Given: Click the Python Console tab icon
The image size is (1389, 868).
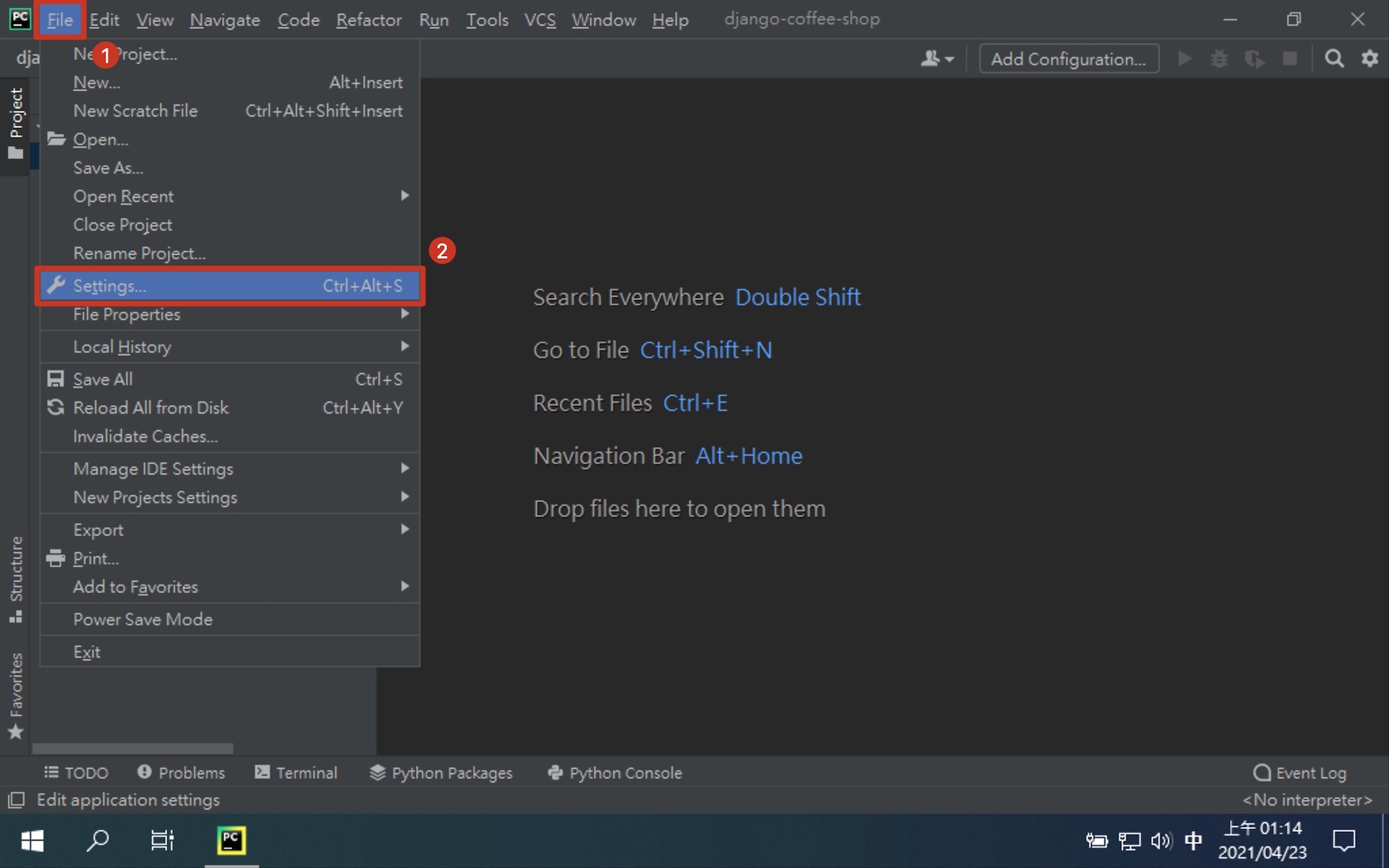Looking at the screenshot, I should coord(554,773).
